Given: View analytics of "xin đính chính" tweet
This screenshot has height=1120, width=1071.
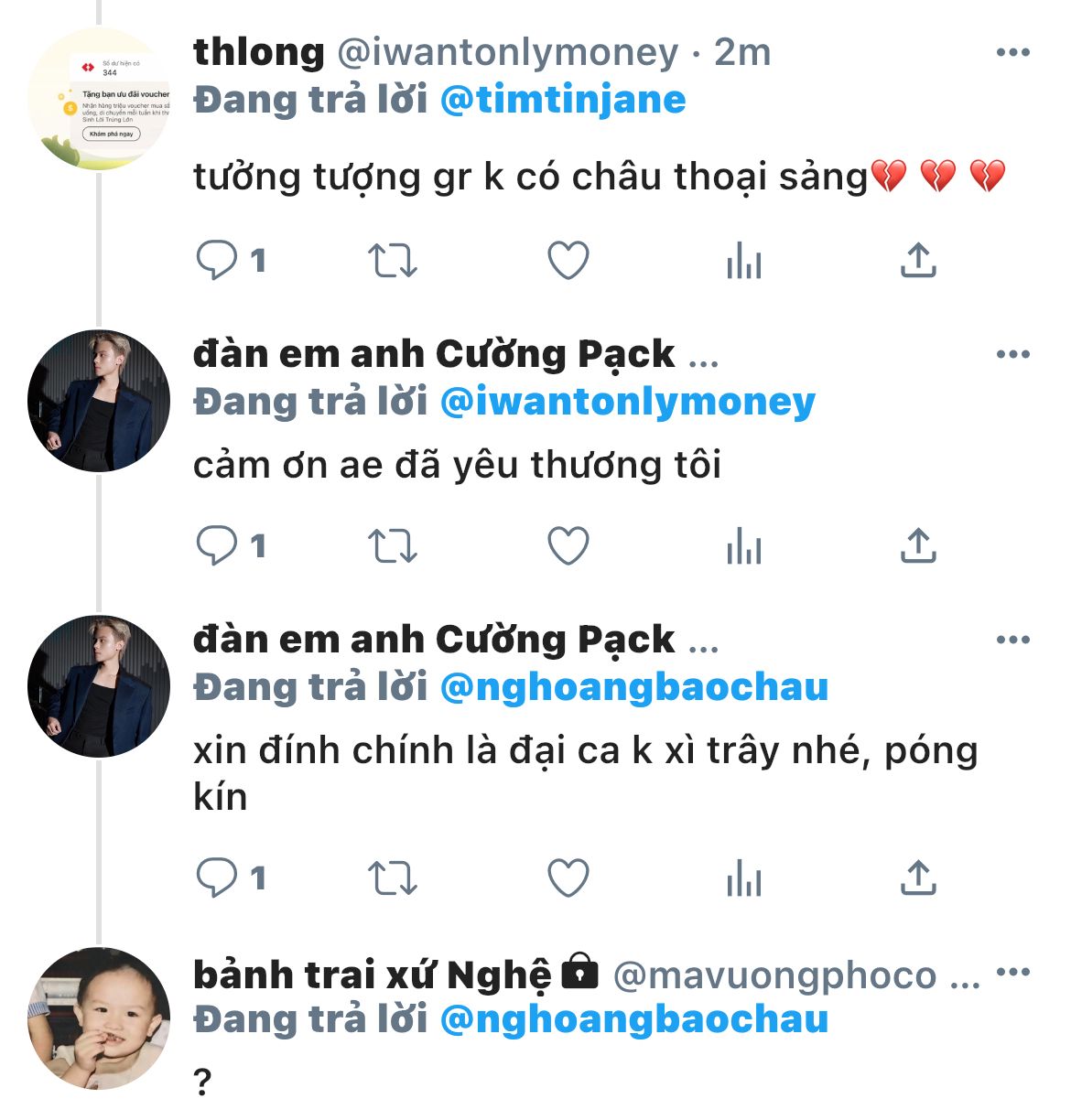Looking at the screenshot, I should point(743,880).
